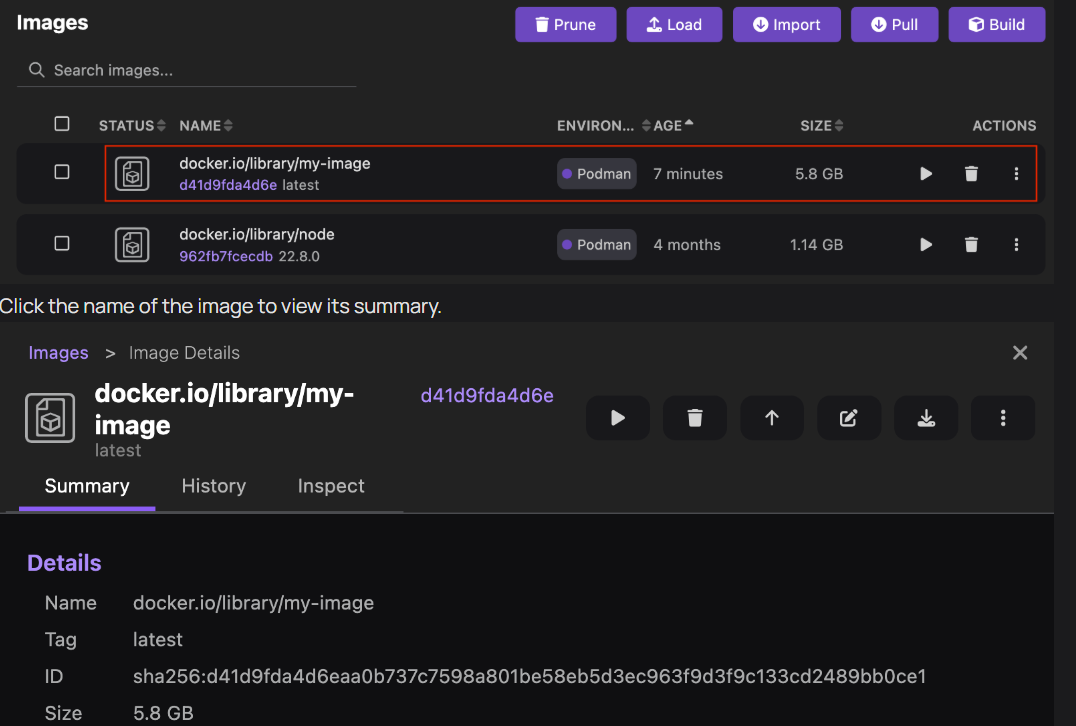Run the my-image row image
This screenshot has height=726, width=1076.
[926, 174]
